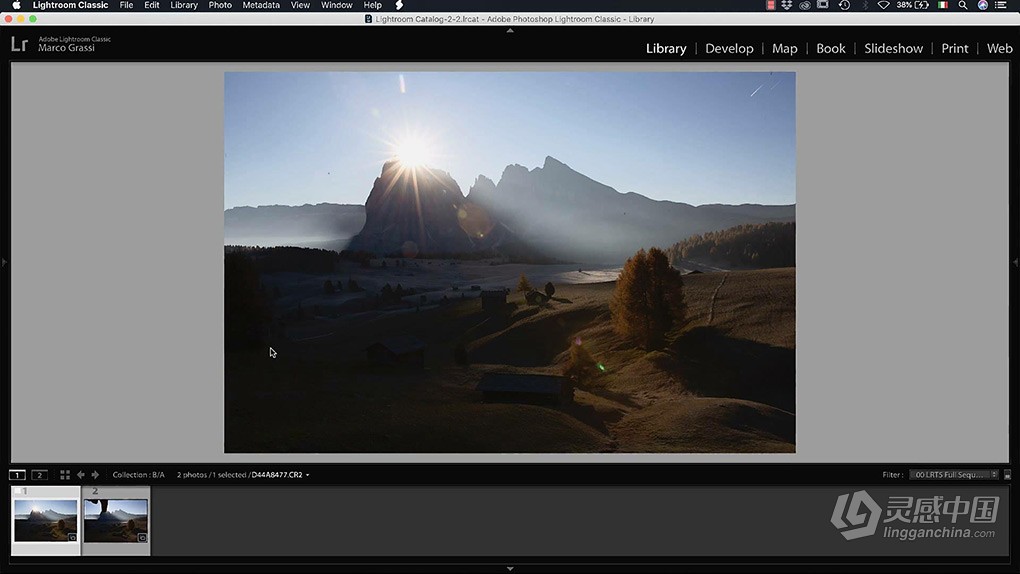Go back with the left arrow icon
The height and width of the screenshot is (574, 1020).
tap(81, 475)
